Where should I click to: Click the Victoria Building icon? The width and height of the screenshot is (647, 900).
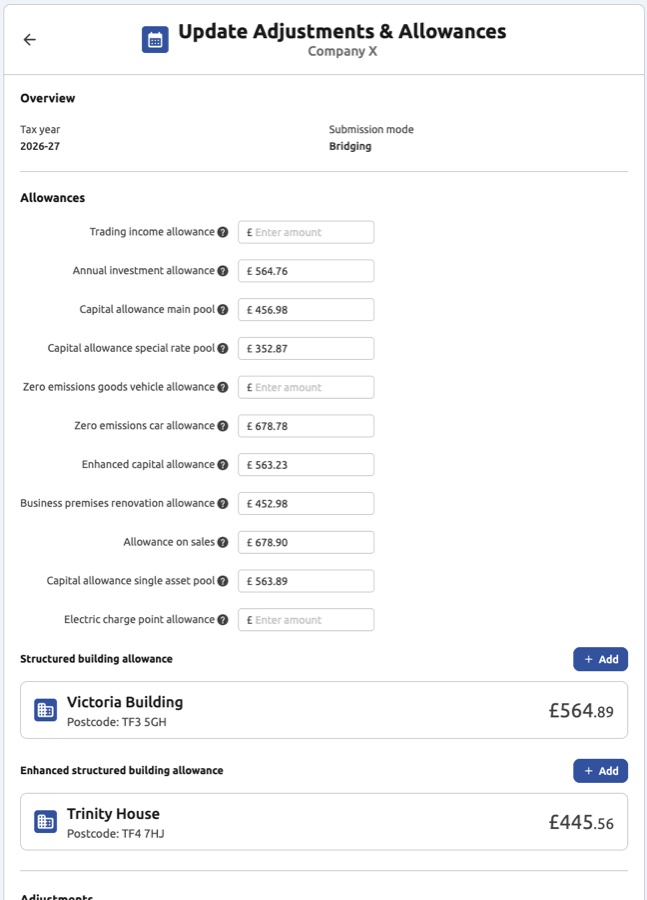(x=45, y=710)
